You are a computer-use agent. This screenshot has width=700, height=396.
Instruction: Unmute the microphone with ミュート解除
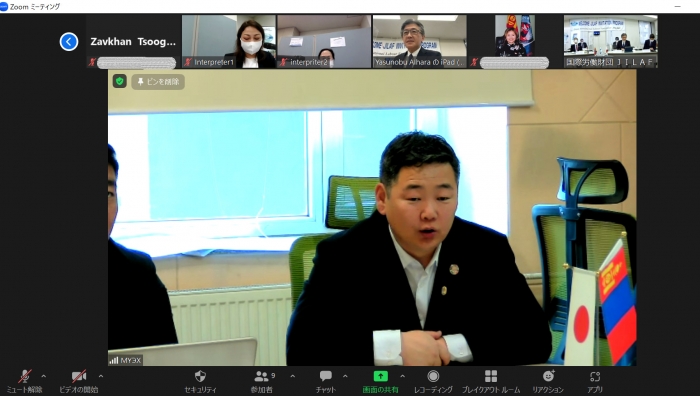tap(24, 382)
